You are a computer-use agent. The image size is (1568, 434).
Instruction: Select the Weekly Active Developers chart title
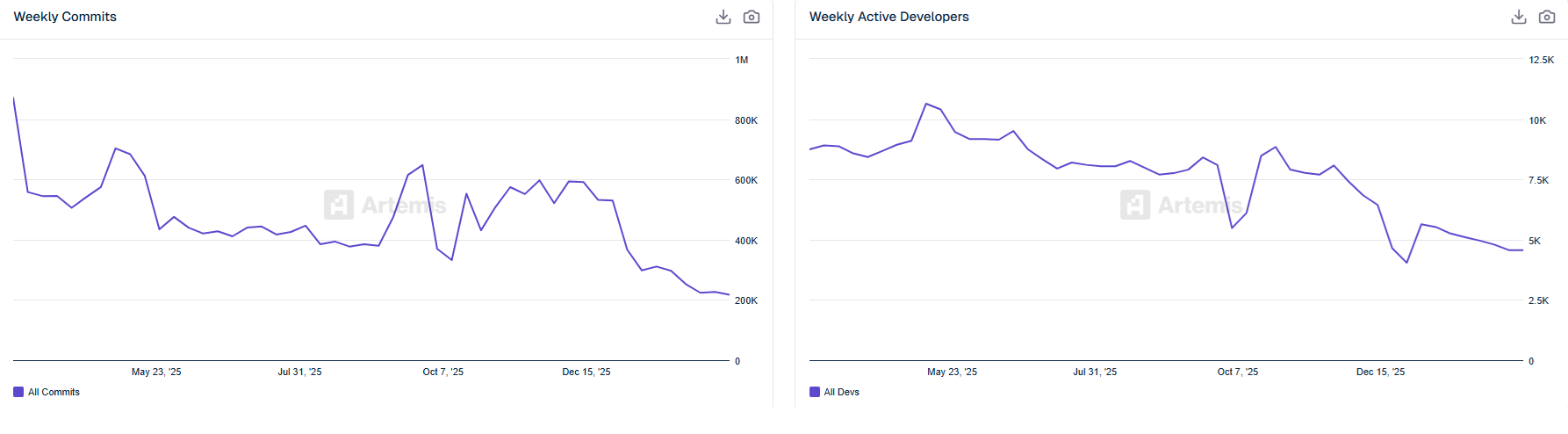[889, 17]
